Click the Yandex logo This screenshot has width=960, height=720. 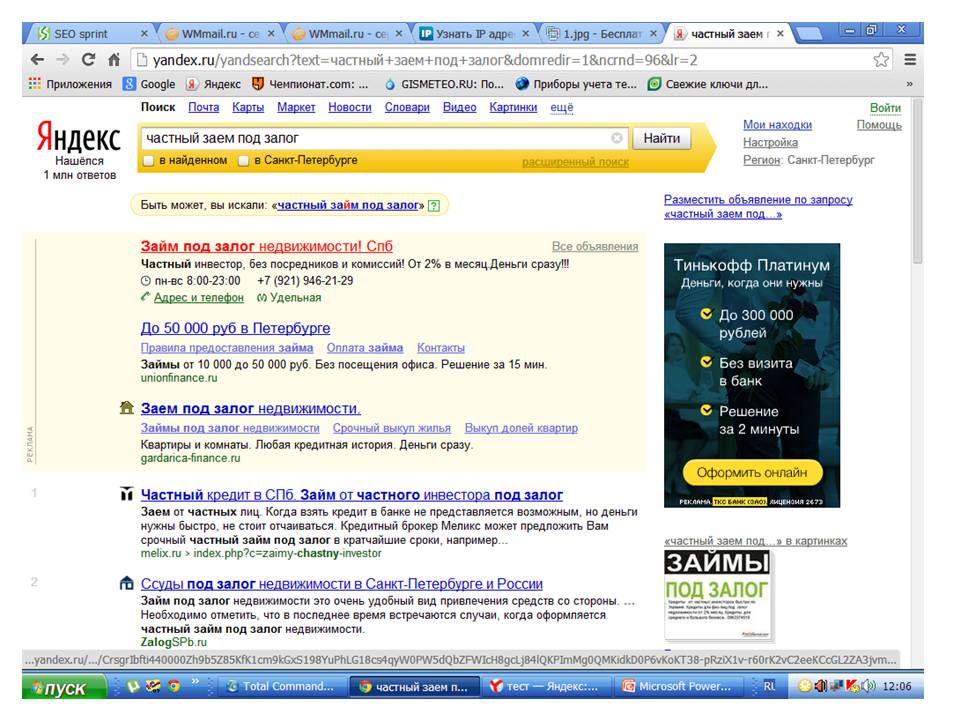pos(78,137)
